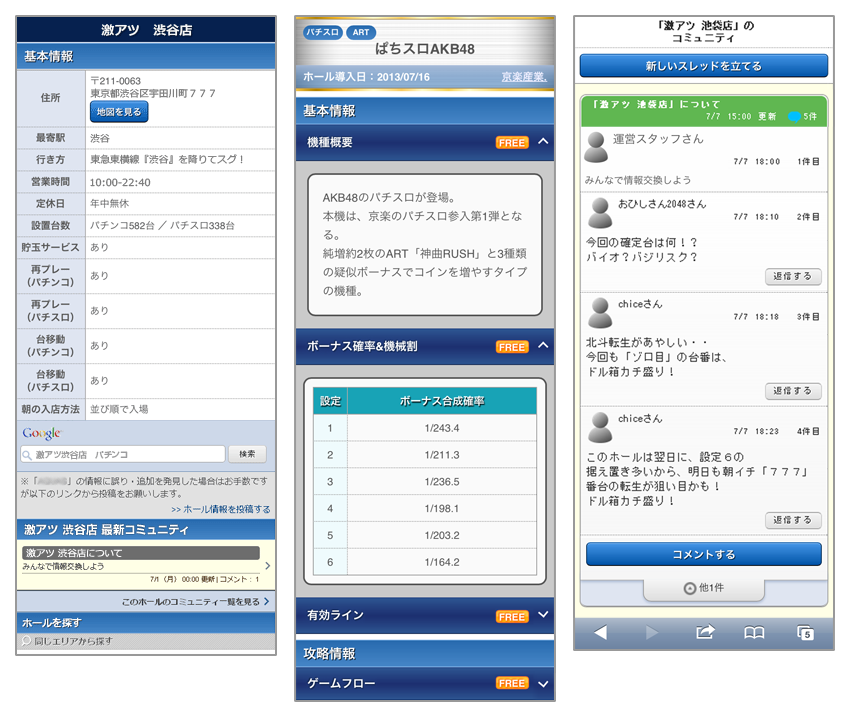
Task: Select 1/243.4 probability cell for setting 1
Action: 442,428
